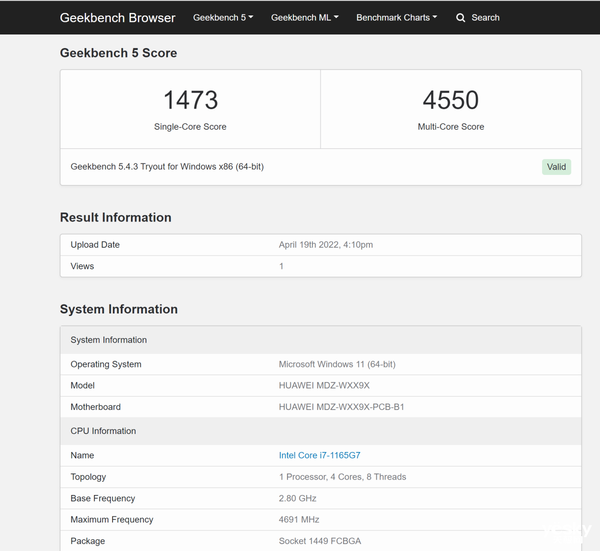Select the Maximum Frequency value 4691 MHz
Viewport: 600px width, 551px height.
300,519
